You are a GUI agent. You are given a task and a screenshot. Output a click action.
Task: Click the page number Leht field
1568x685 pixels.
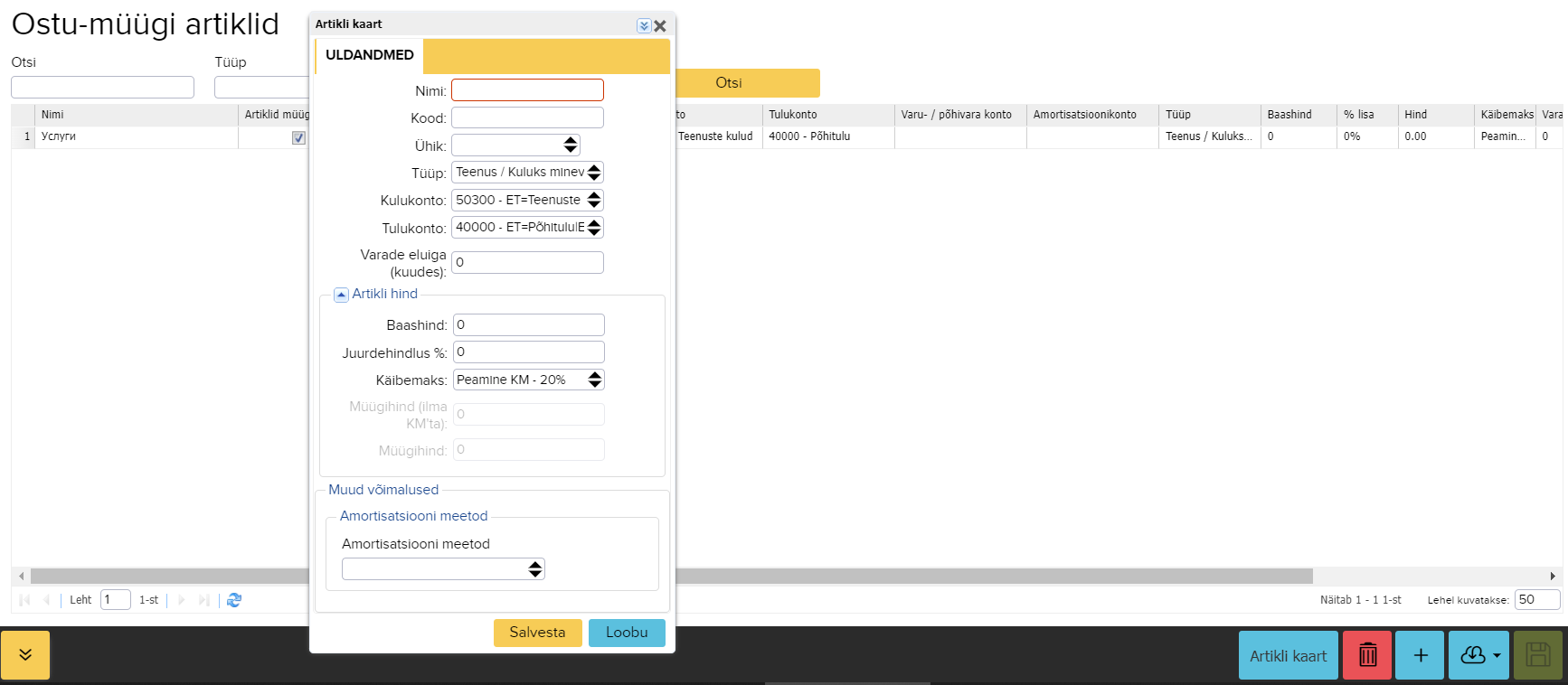(116, 600)
